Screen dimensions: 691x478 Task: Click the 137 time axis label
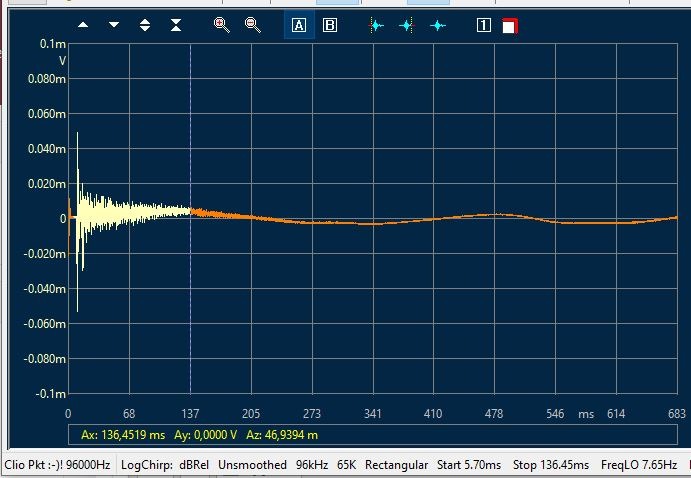[190, 414]
